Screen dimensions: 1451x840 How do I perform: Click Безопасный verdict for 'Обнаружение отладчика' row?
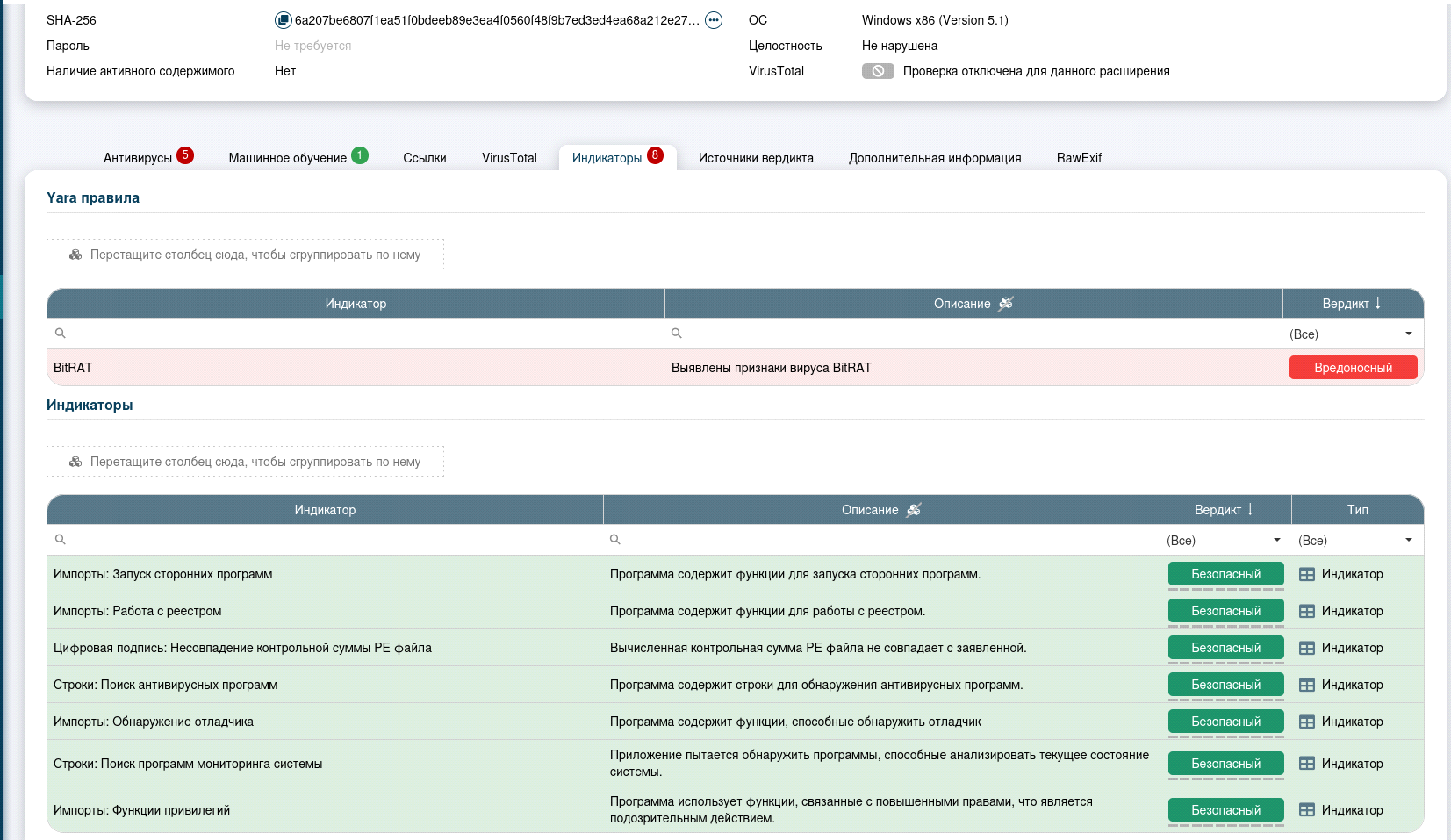pyautogui.click(x=1225, y=722)
